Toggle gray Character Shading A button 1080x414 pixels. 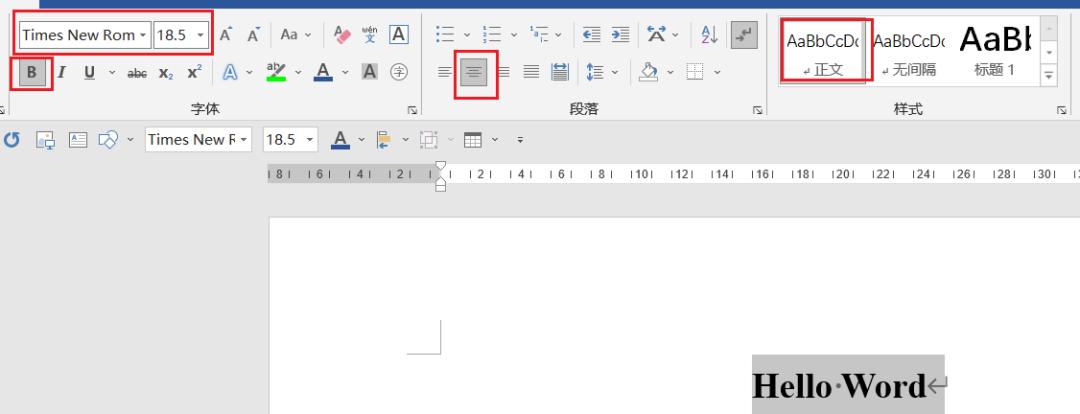370,72
